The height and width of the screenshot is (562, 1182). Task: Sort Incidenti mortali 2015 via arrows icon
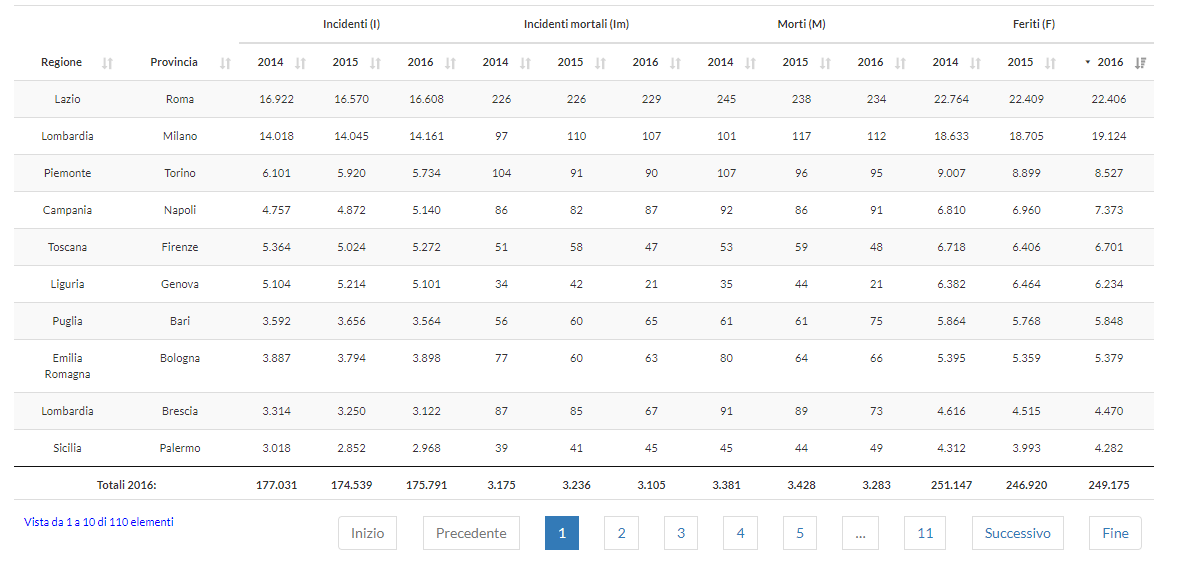(600, 63)
